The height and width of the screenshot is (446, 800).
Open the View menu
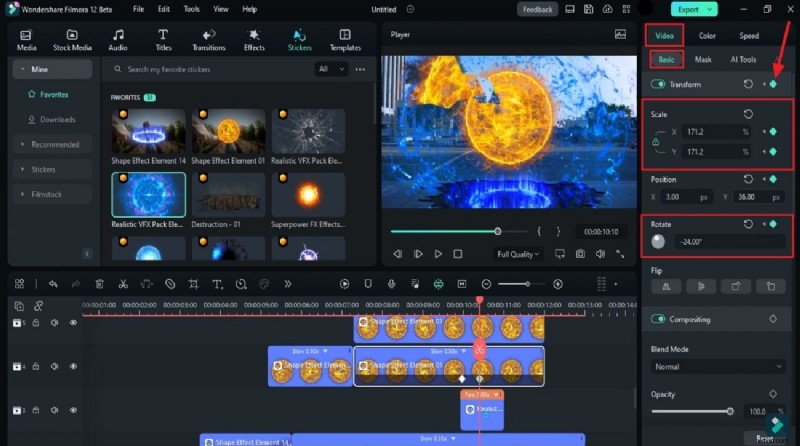pos(221,9)
